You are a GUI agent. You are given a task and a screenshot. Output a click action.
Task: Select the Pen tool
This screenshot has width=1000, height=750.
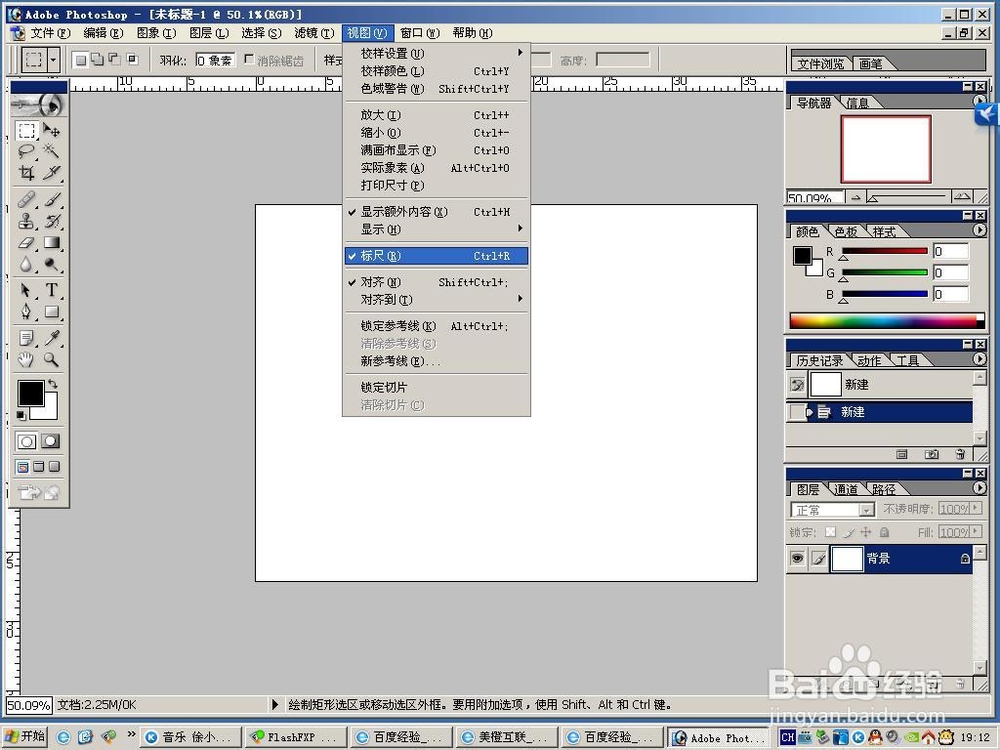tap(26, 311)
